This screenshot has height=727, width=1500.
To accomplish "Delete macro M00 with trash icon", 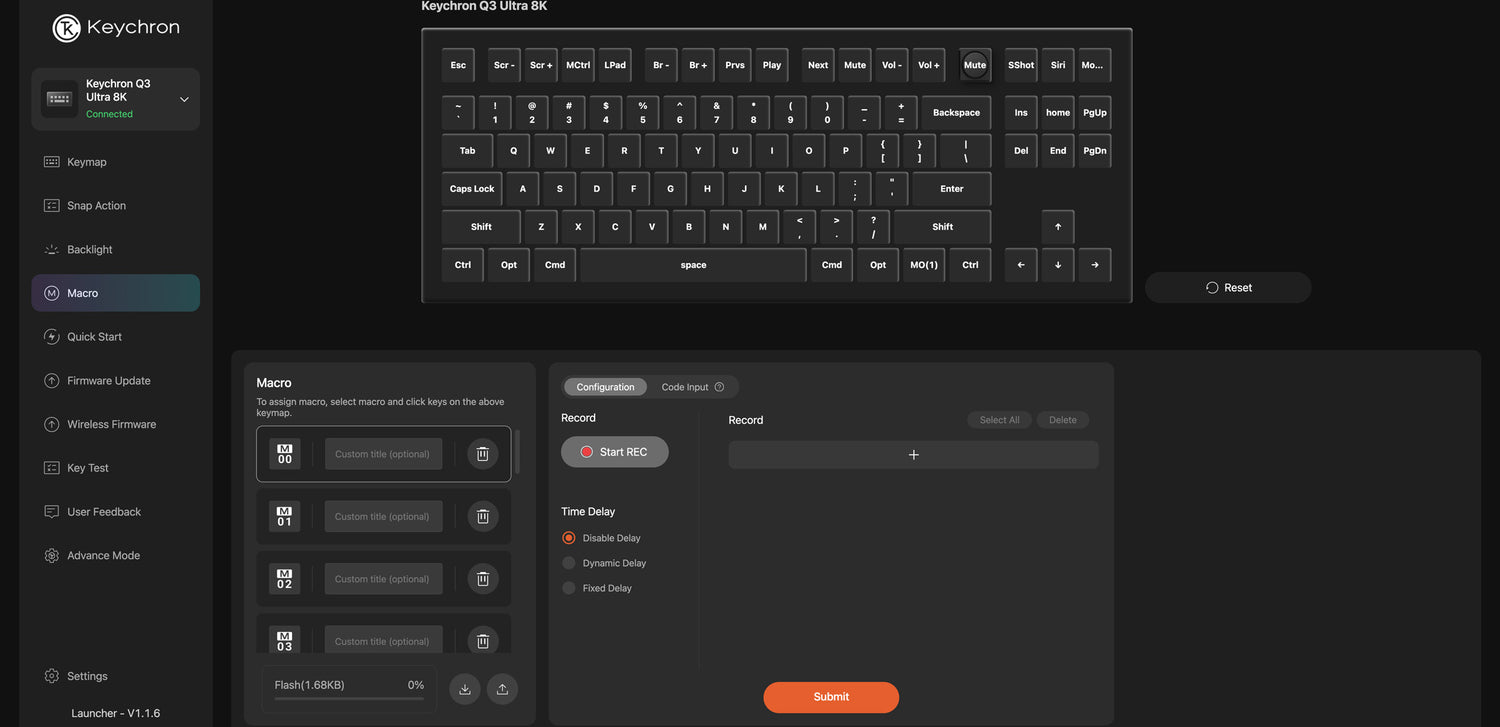I will [x=482, y=454].
